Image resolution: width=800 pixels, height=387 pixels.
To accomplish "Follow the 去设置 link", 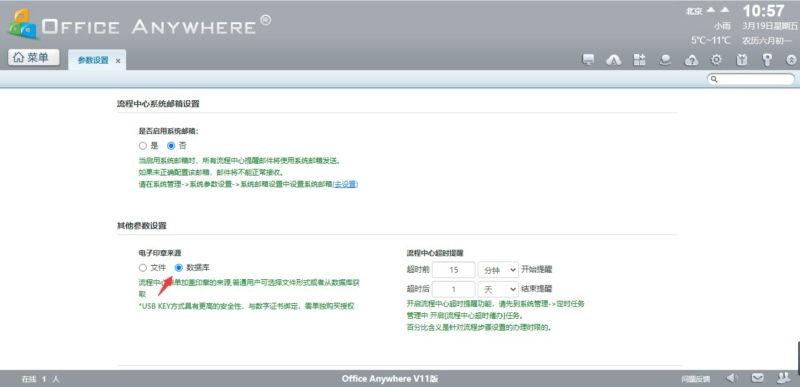I will click(x=345, y=185).
